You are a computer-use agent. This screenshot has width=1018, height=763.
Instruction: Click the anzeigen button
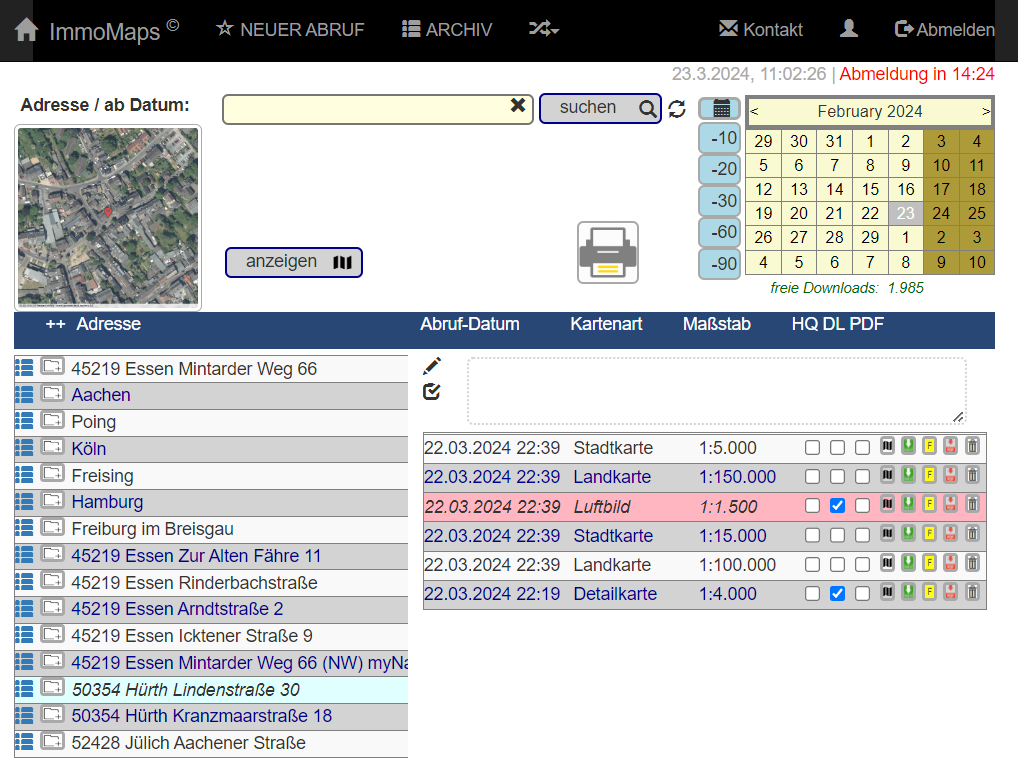[x=293, y=262]
